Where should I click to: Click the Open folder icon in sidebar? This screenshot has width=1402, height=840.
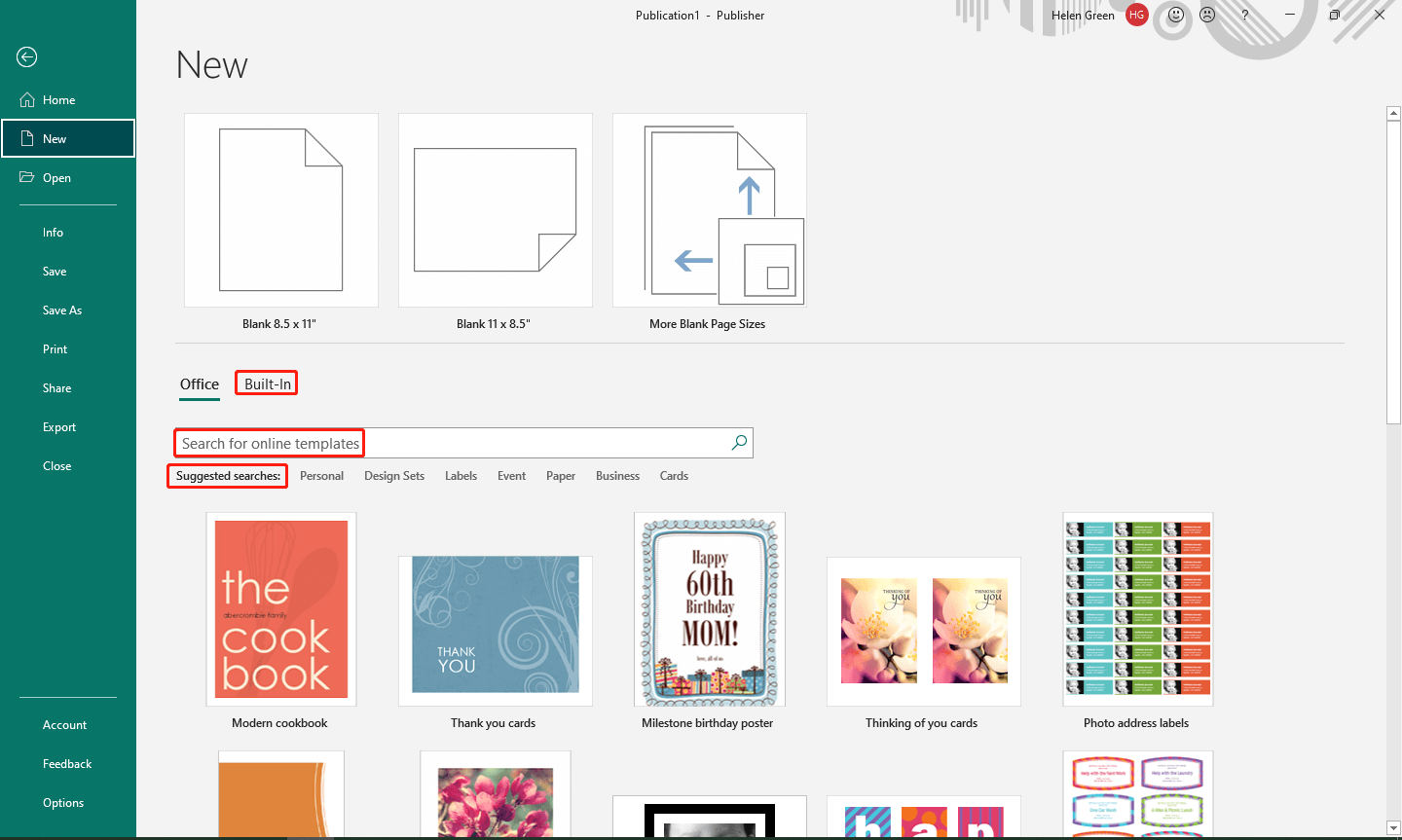click(x=27, y=177)
